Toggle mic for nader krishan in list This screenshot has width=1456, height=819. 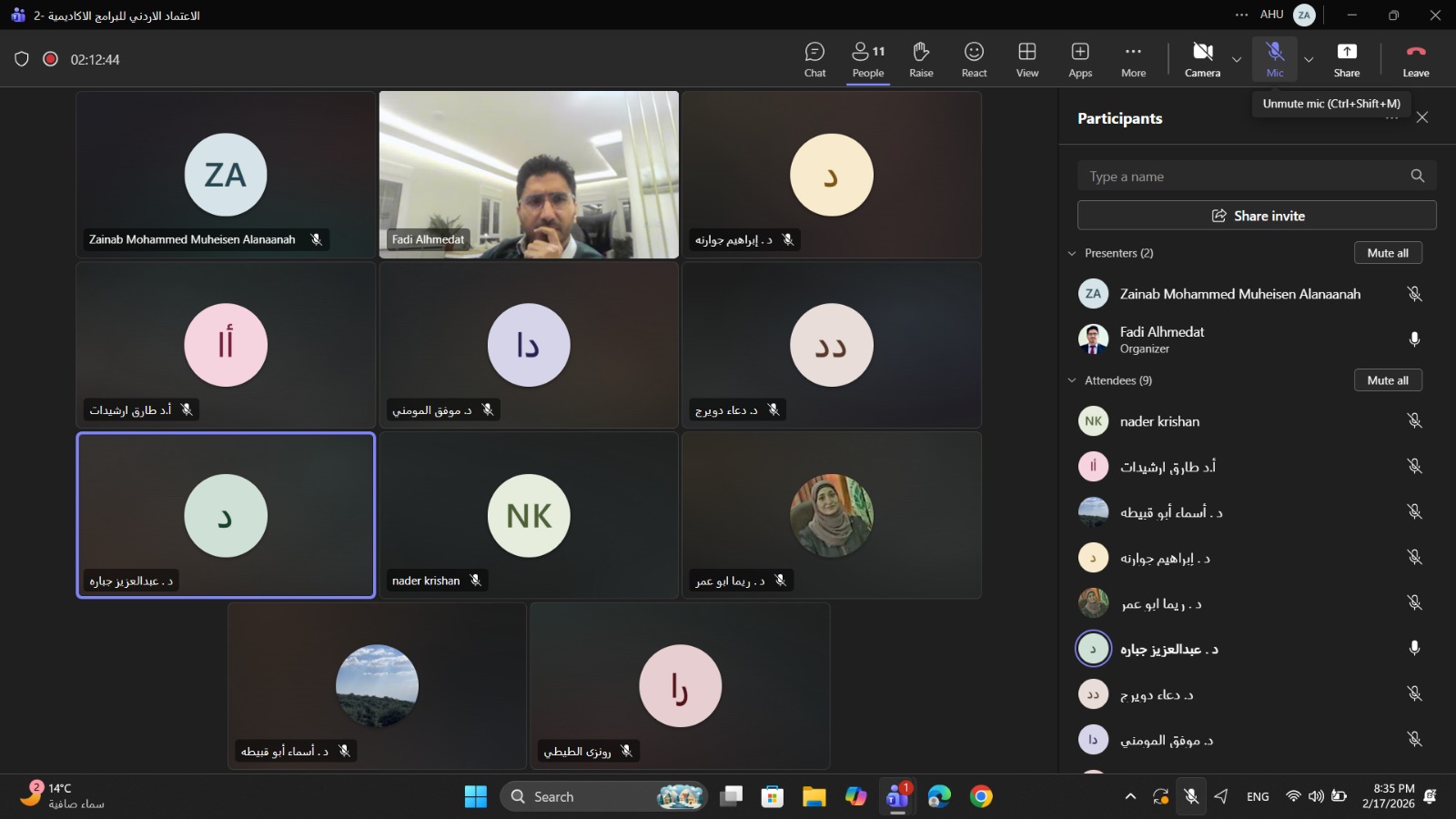pyautogui.click(x=1414, y=421)
